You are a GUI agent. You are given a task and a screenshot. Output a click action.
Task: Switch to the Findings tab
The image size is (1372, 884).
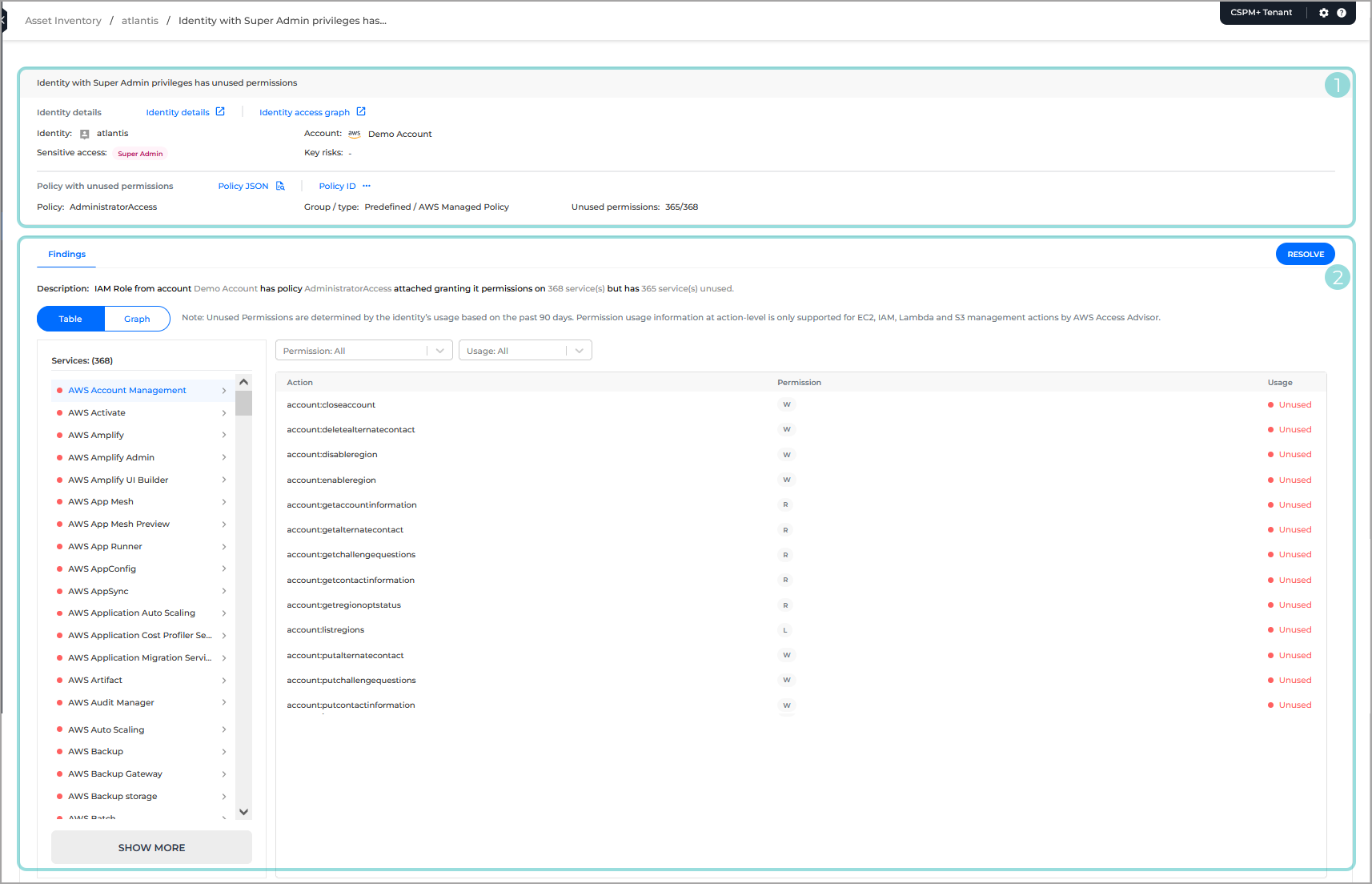[x=66, y=254]
